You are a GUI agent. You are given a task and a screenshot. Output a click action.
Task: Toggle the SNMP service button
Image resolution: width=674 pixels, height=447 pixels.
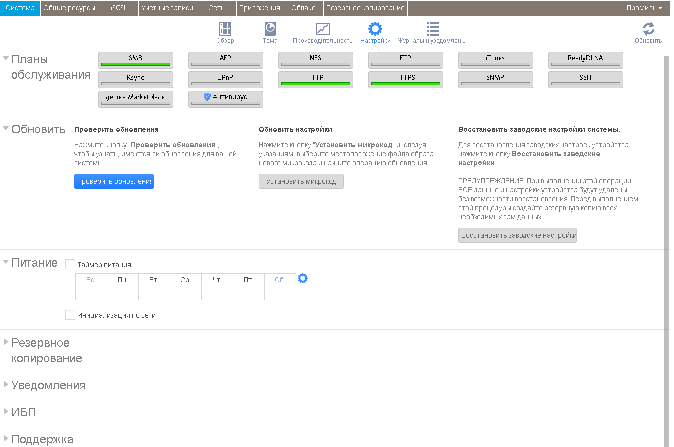pyautogui.click(x=495, y=80)
